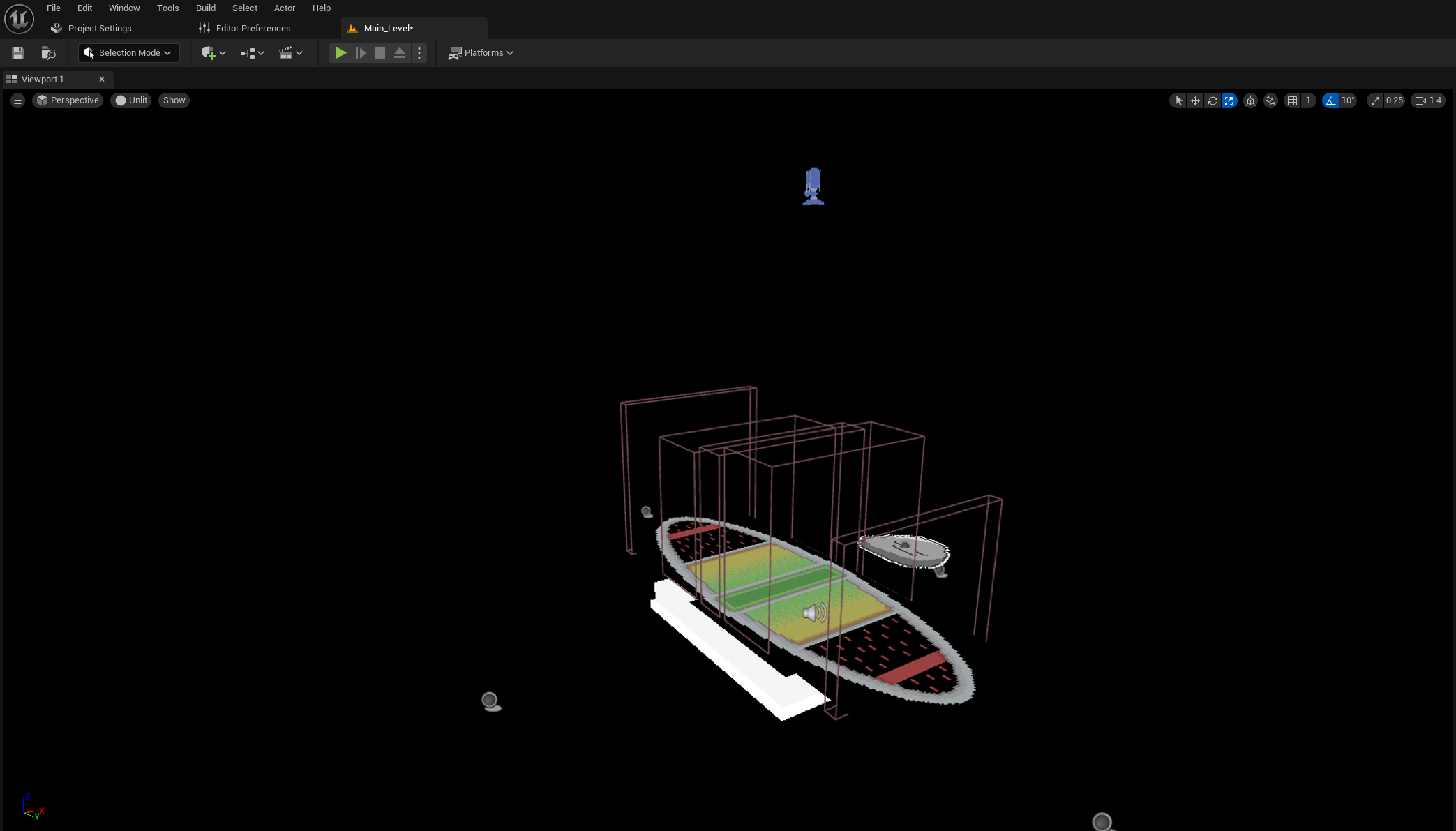Toggle grid snapping on
This screenshot has height=831, width=1456.
pos(1292,100)
